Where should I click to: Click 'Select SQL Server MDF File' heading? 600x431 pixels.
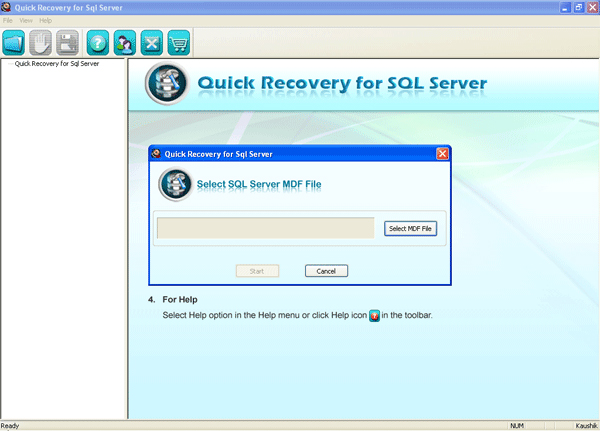point(259,184)
